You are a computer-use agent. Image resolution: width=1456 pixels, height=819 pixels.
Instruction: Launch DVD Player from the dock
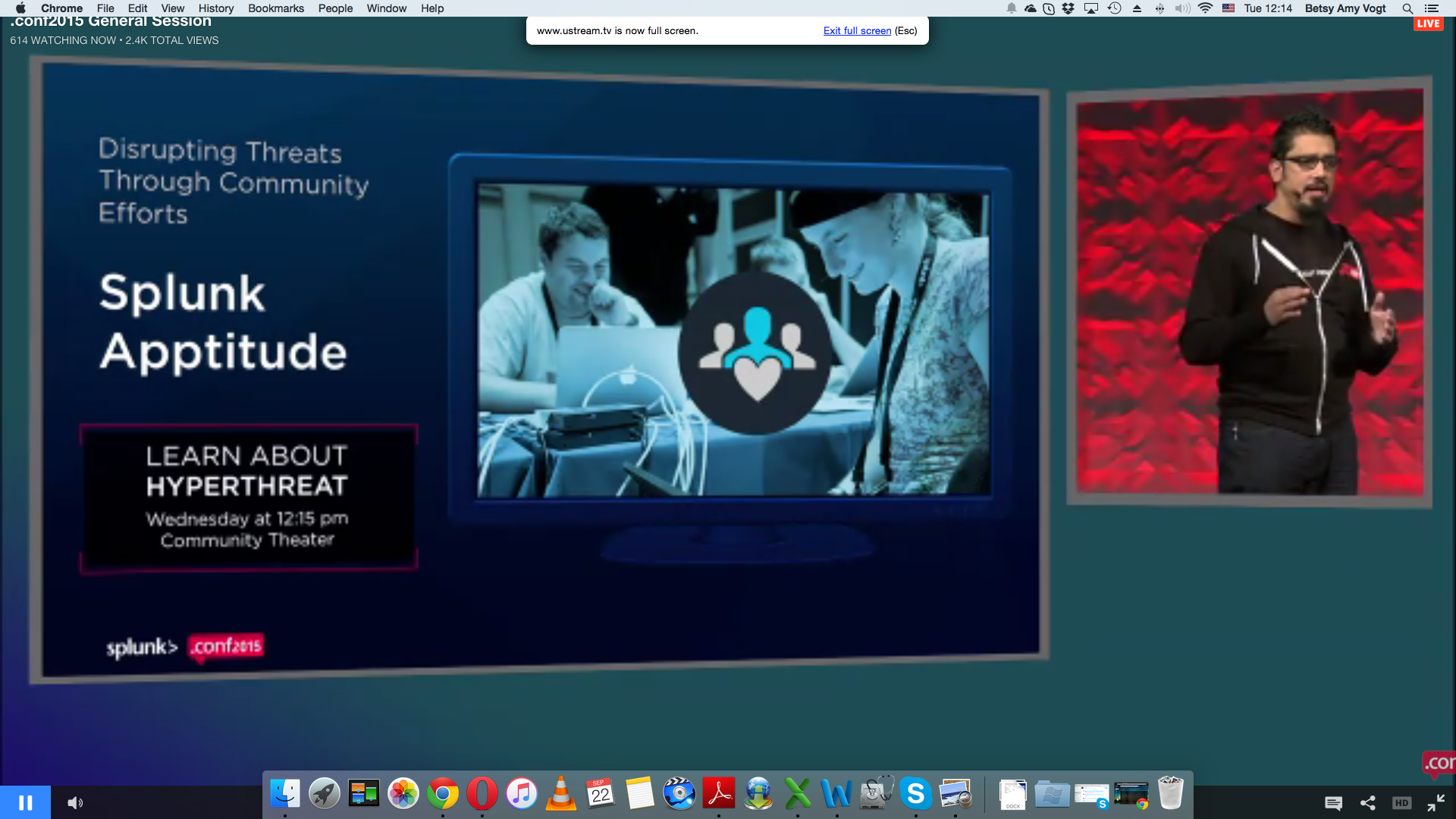click(x=679, y=794)
